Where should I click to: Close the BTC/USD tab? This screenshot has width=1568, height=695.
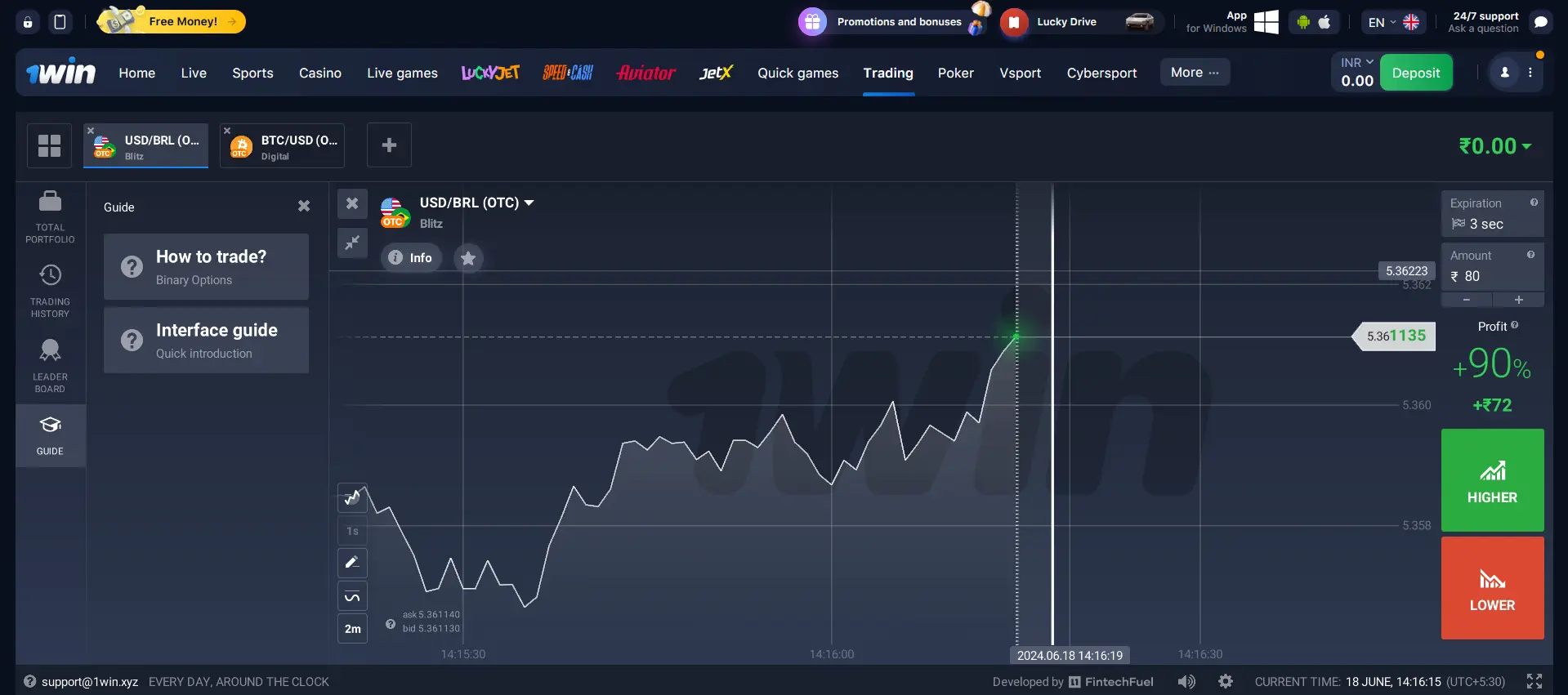[227, 131]
